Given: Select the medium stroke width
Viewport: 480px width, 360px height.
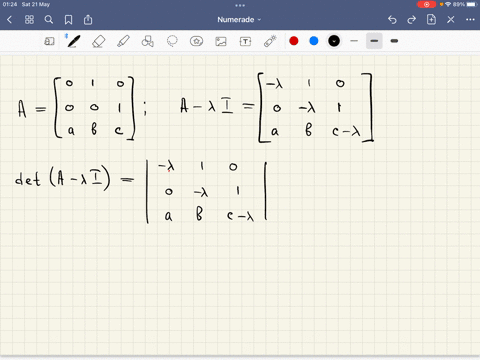Looking at the screenshot, I should point(374,41).
